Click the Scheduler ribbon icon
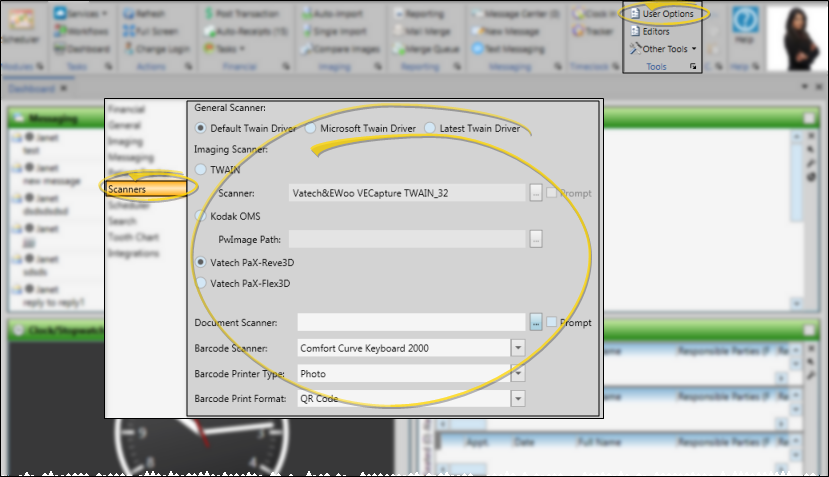Image resolution: width=829 pixels, height=477 pixels. pyautogui.click(x=20, y=24)
